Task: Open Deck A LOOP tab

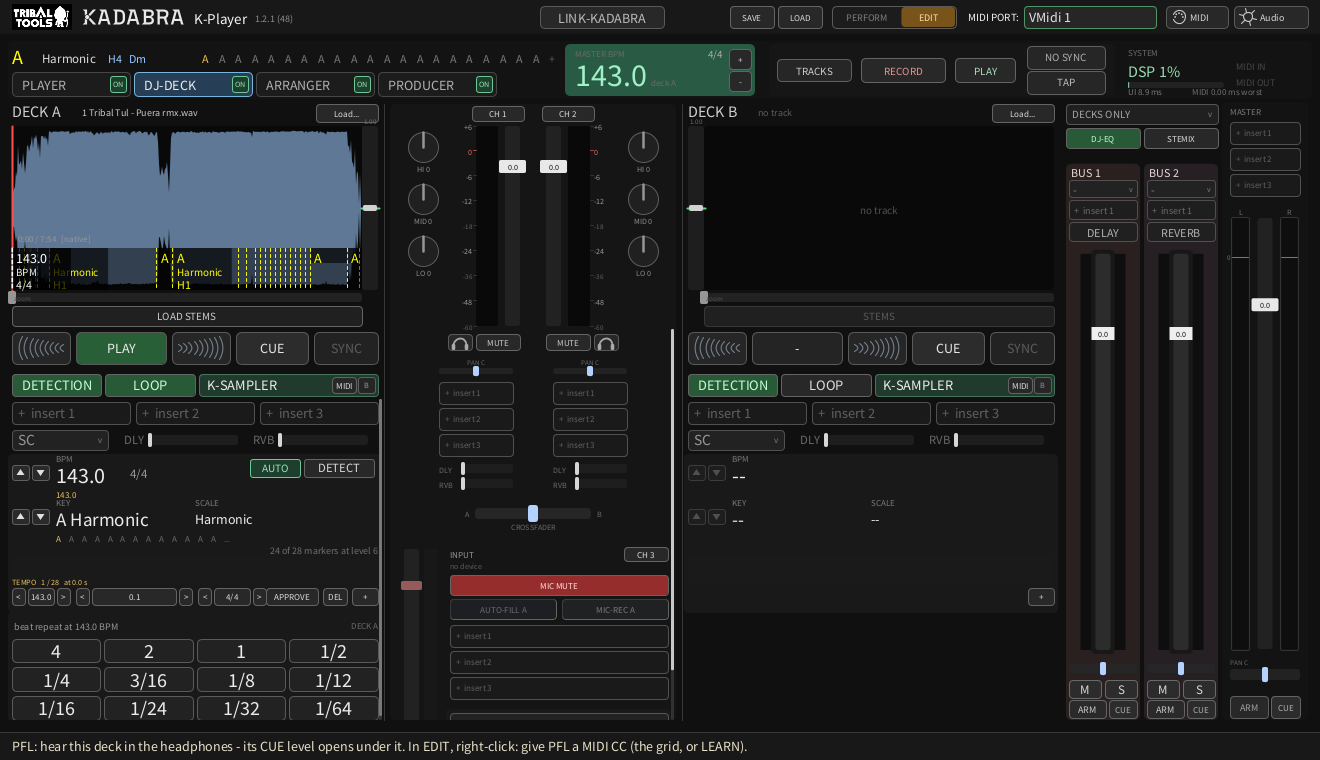Action: 150,385
